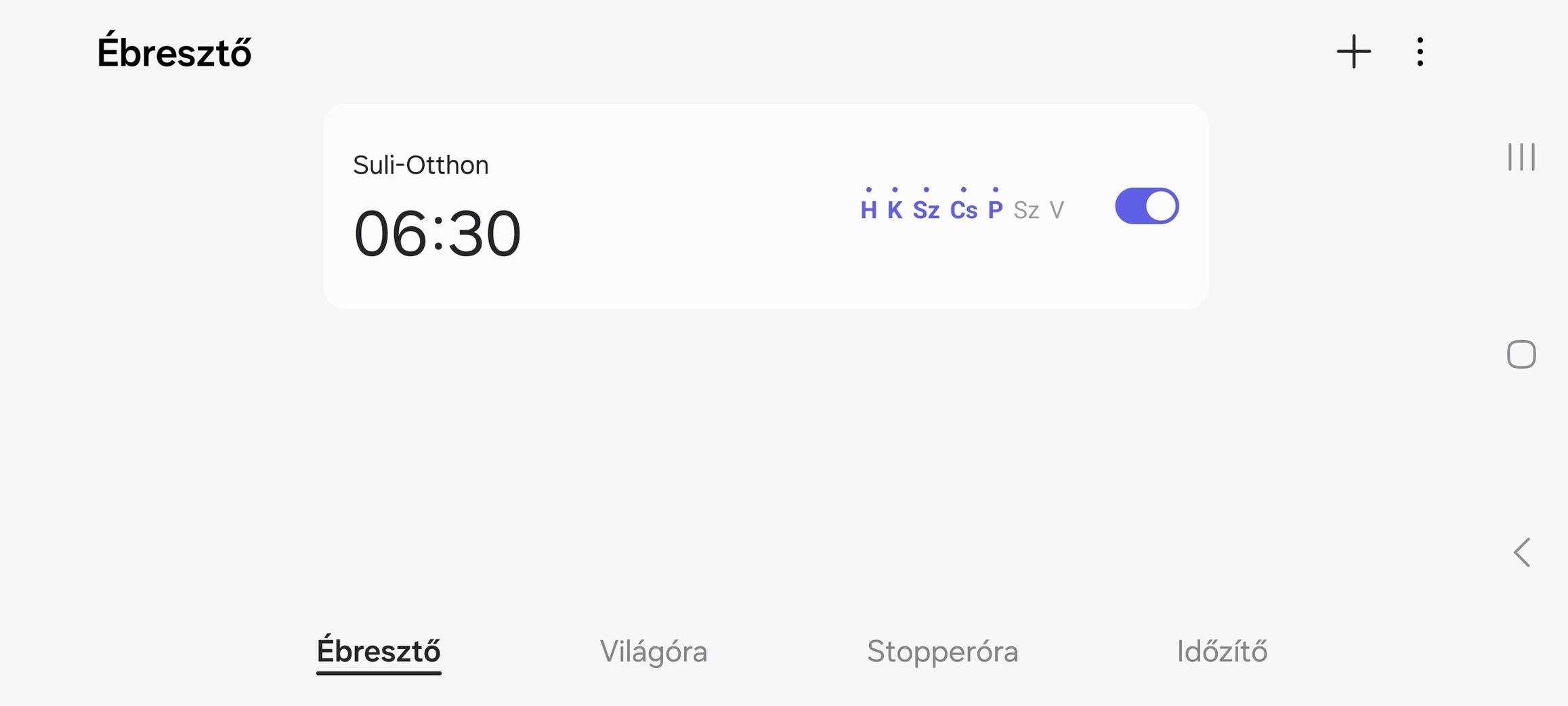Select Sunday (V) on the alarm
1568x706 pixels.
(1057, 210)
